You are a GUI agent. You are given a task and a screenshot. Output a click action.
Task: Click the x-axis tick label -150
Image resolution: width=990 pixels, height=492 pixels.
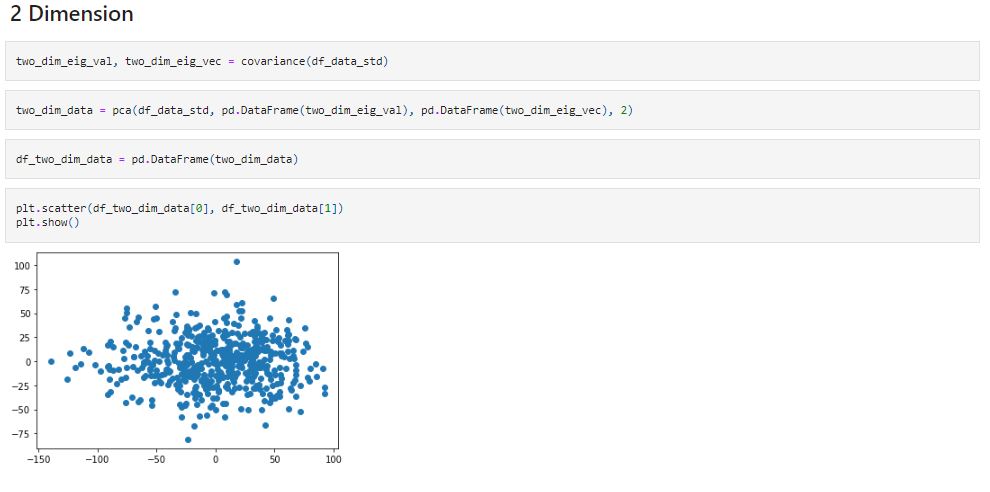pyautogui.click(x=38, y=459)
